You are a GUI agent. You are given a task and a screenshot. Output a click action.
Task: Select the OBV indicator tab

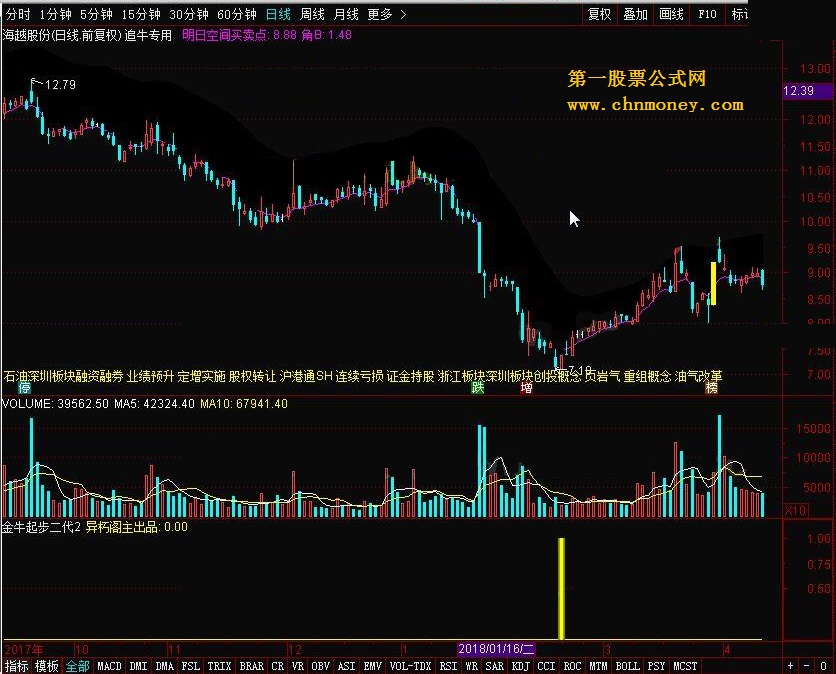coord(320,666)
